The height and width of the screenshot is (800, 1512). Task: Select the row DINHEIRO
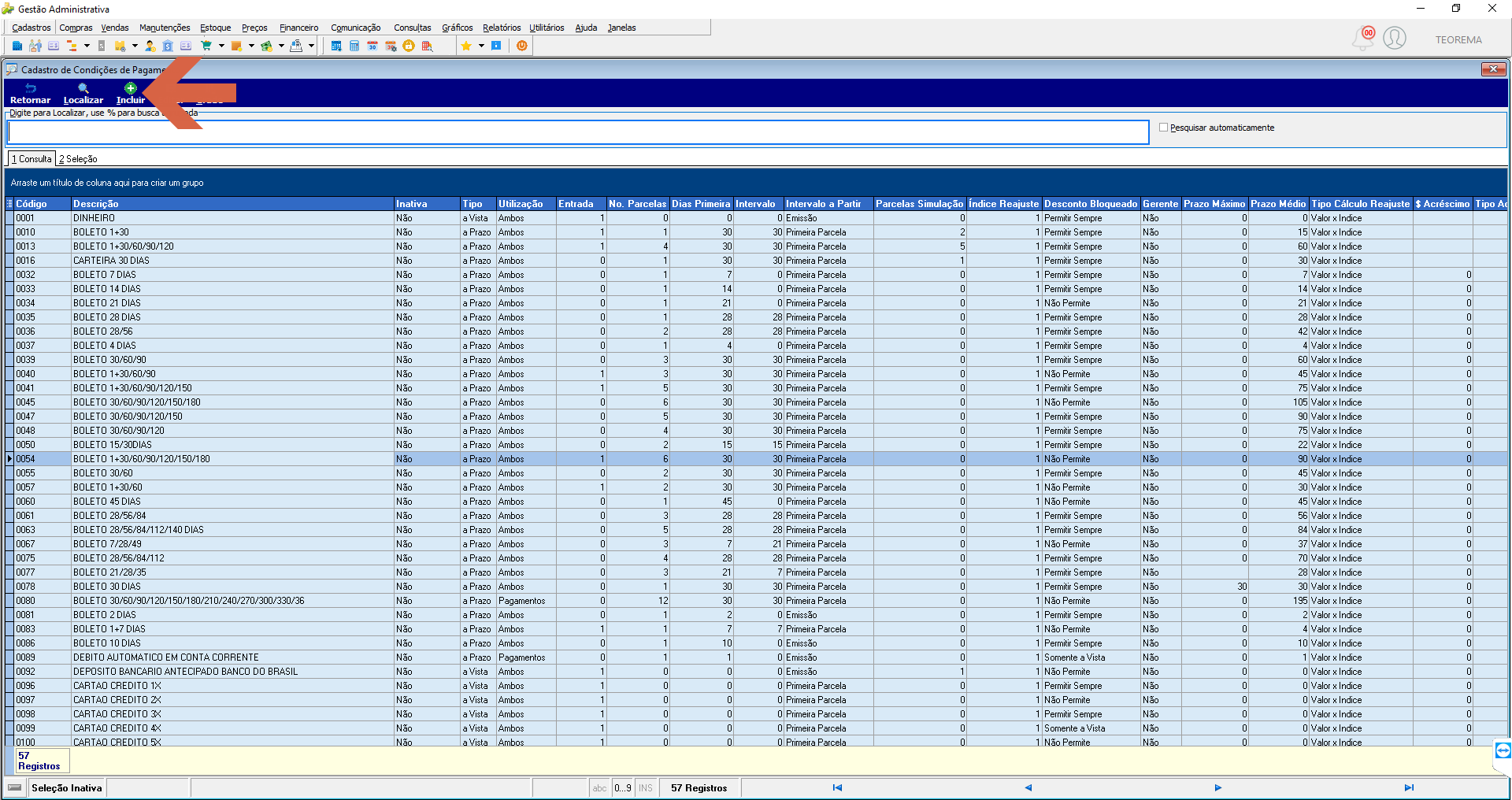(756, 218)
